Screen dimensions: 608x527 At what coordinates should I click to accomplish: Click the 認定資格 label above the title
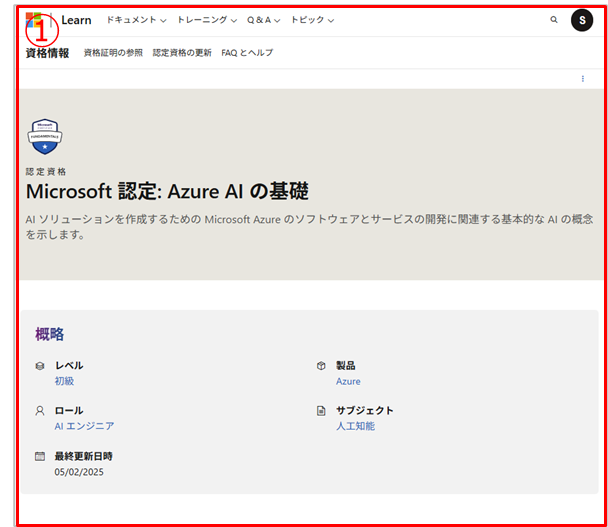click(46, 172)
